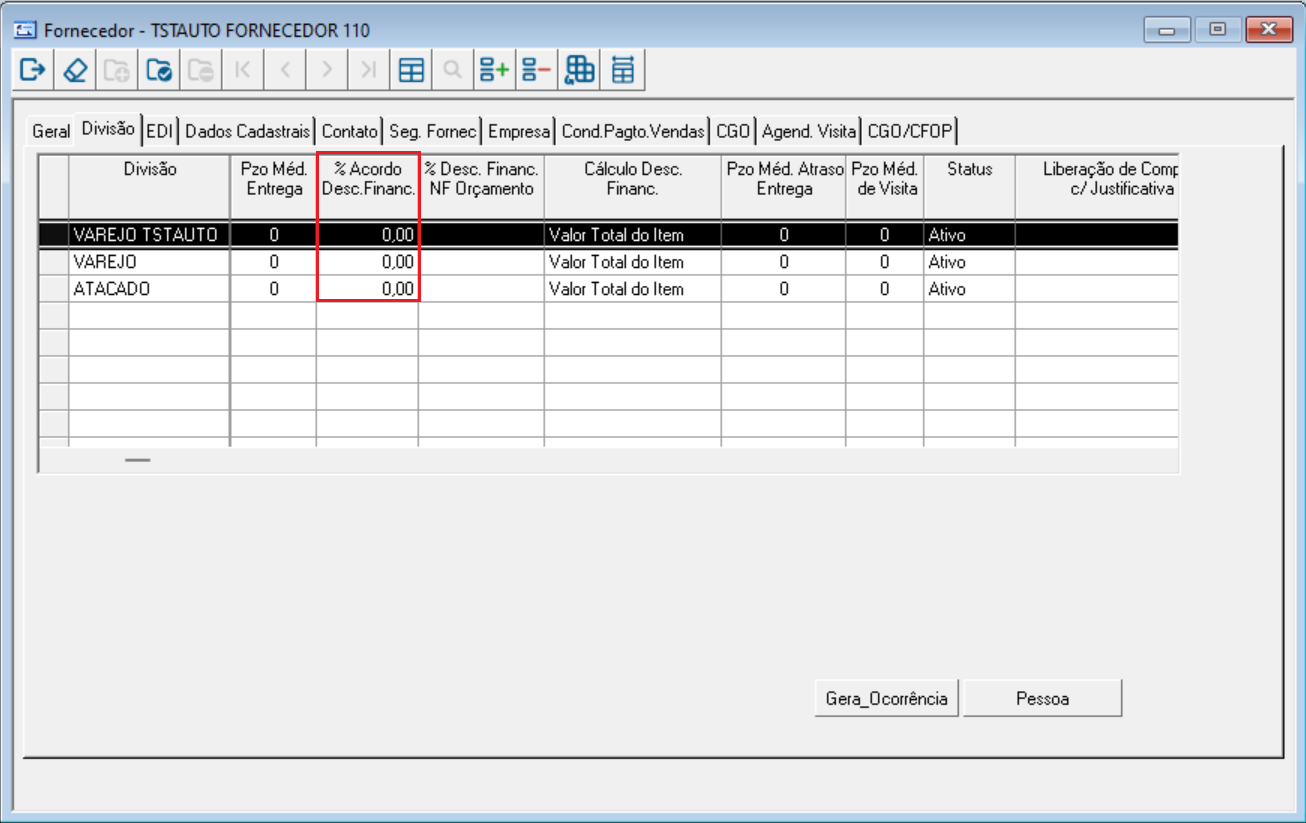Switch to the Geral tab

[51, 131]
